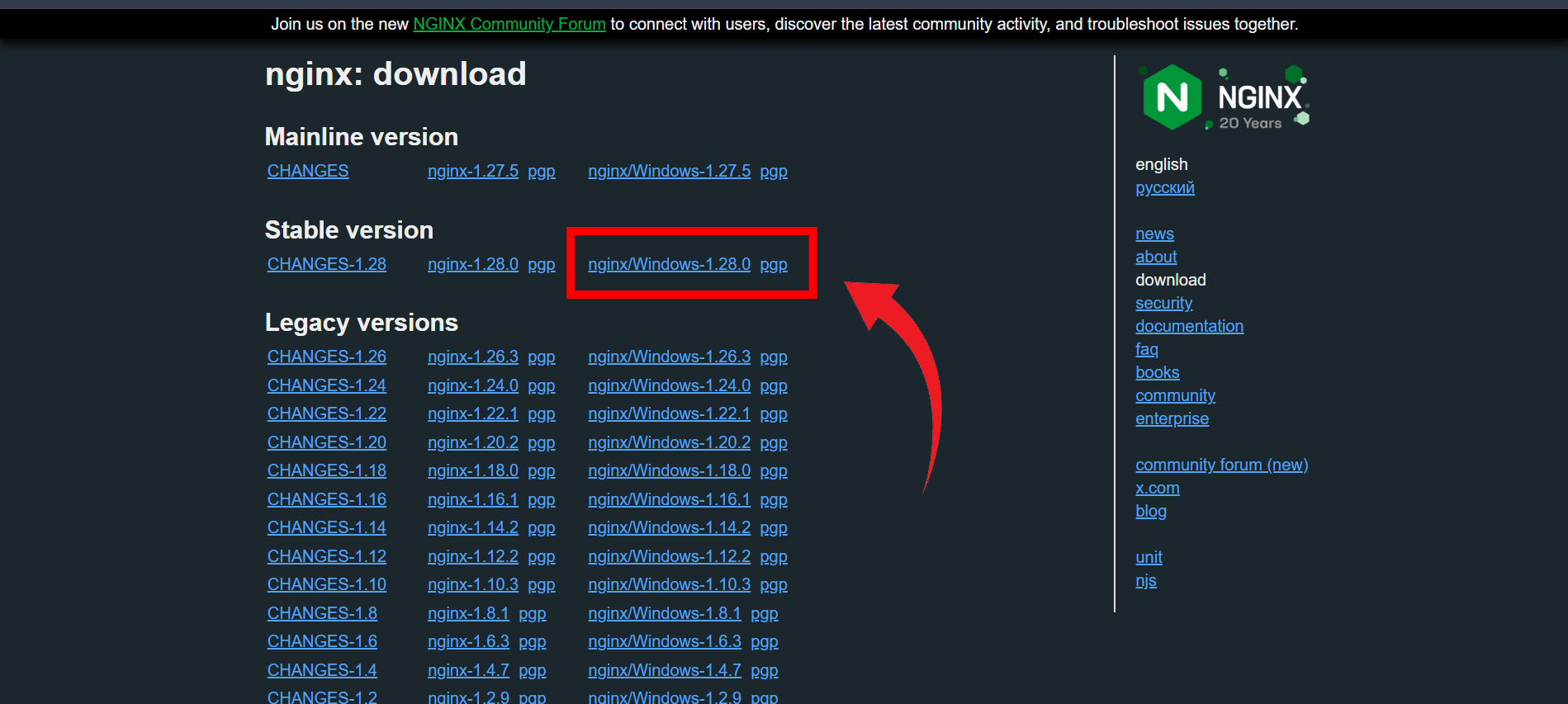Image resolution: width=1568 pixels, height=704 pixels.
Task: Download nginx/Windows-1.26.3
Action: tap(670, 357)
